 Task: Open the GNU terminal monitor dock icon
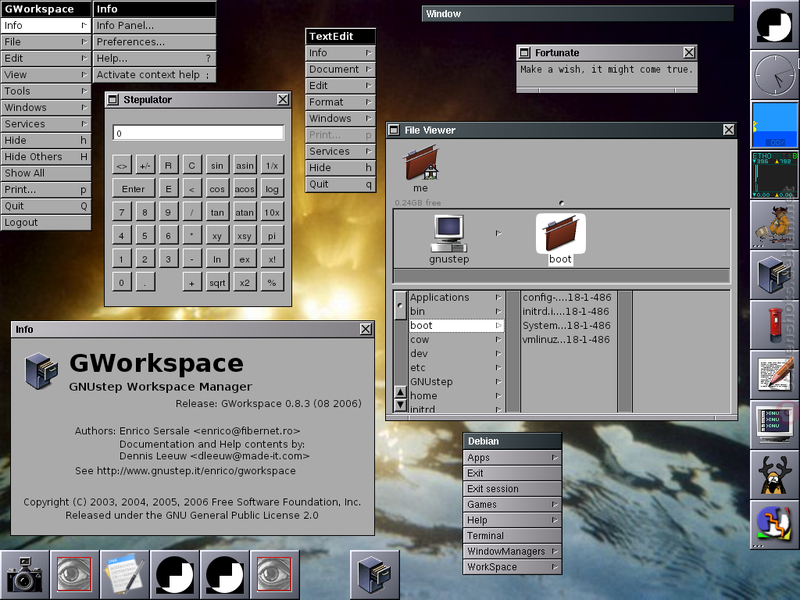point(774,425)
